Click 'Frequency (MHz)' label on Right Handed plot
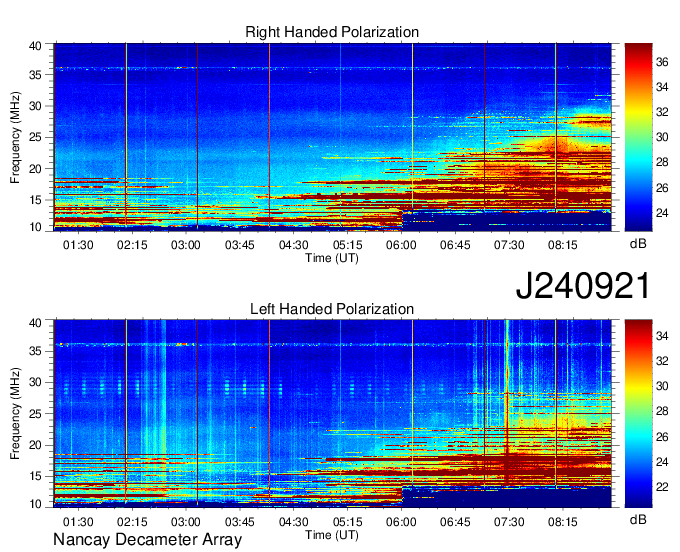The width and height of the screenshot is (680, 552). pos(15,137)
